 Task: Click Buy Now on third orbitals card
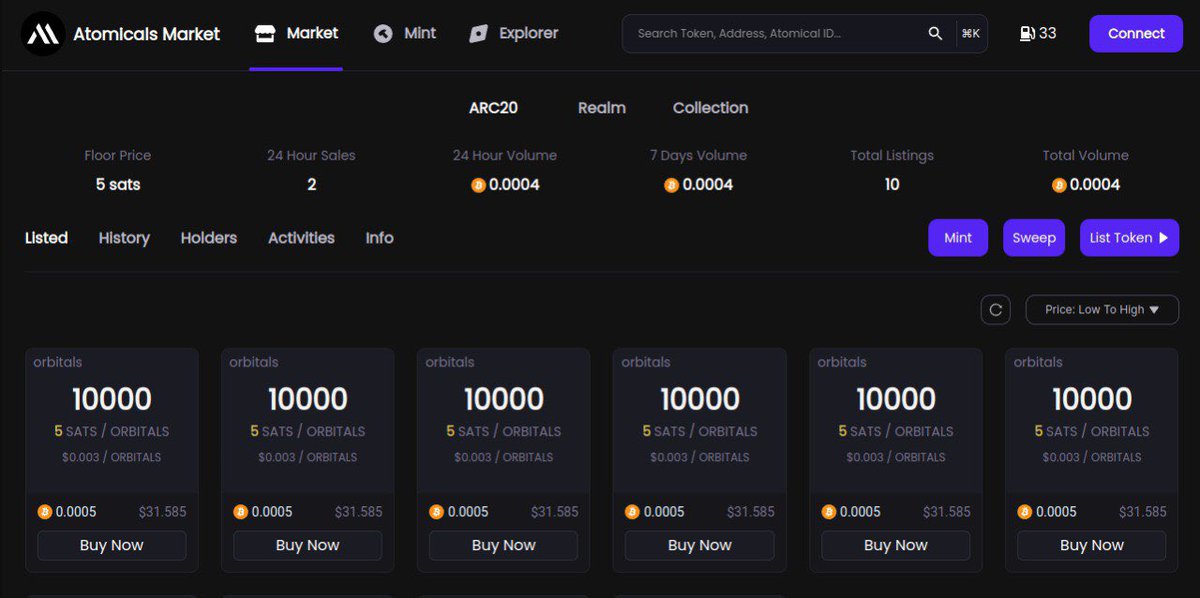click(x=504, y=545)
